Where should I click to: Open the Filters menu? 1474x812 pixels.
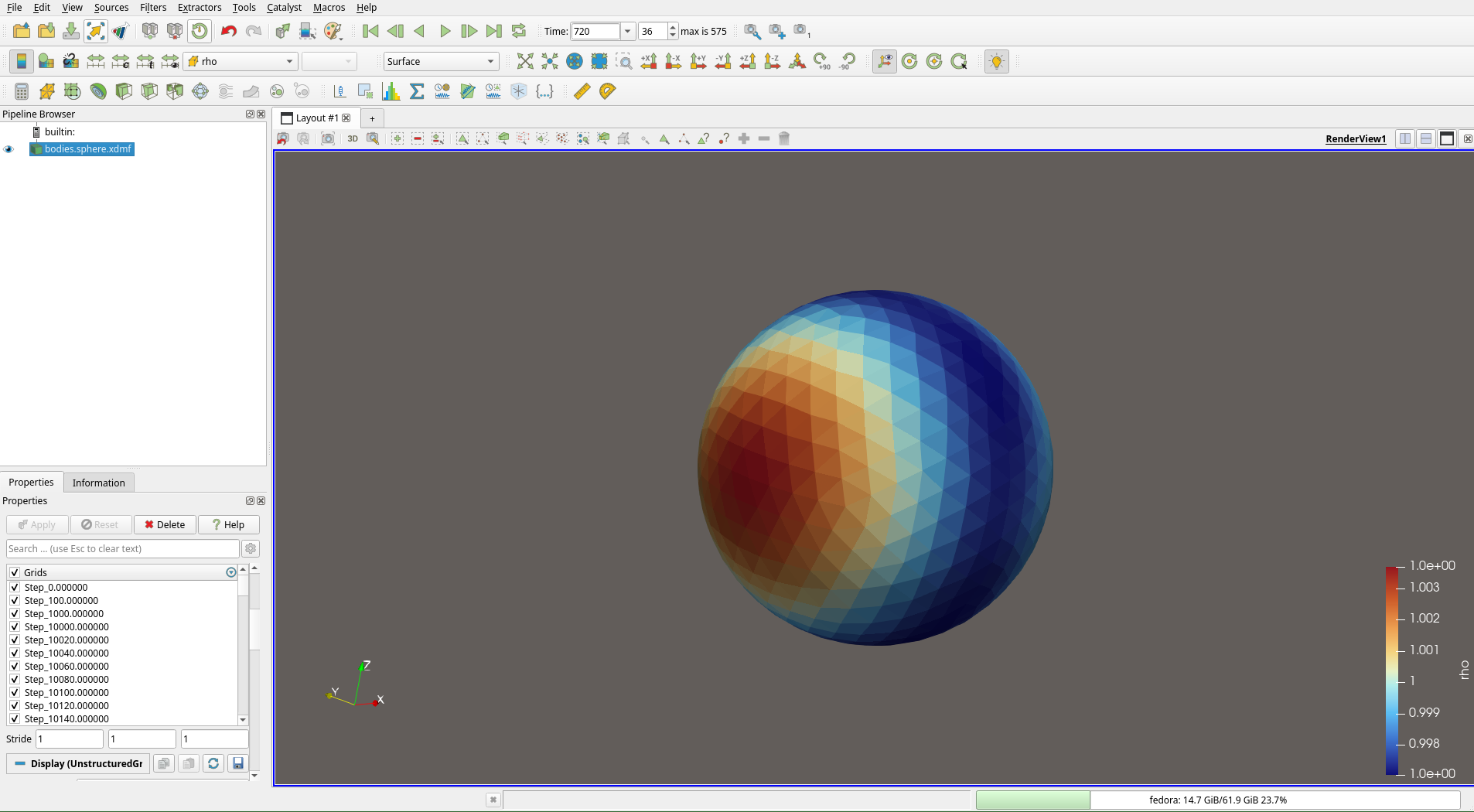click(x=152, y=8)
